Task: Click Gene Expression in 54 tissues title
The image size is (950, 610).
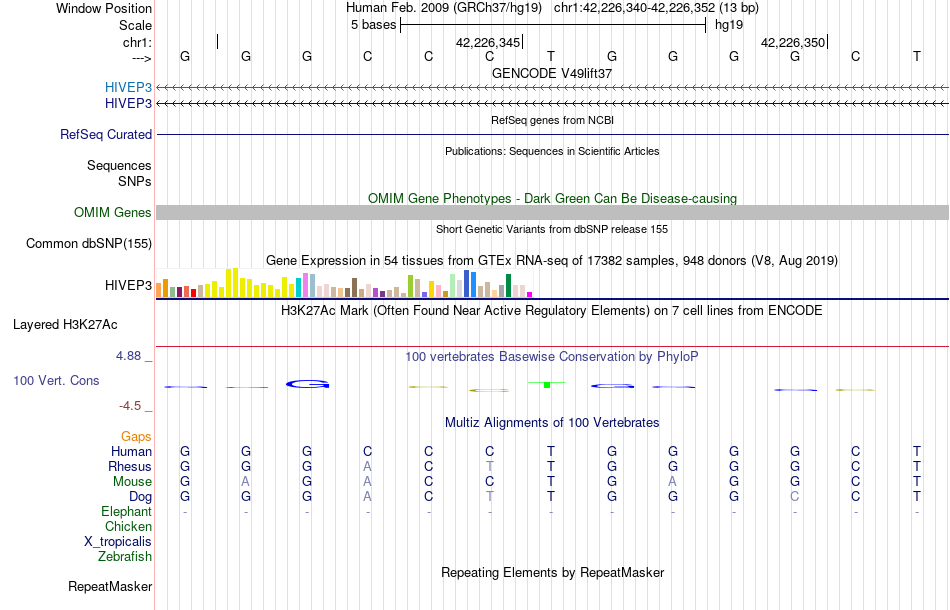Action: [x=552, y=260]
